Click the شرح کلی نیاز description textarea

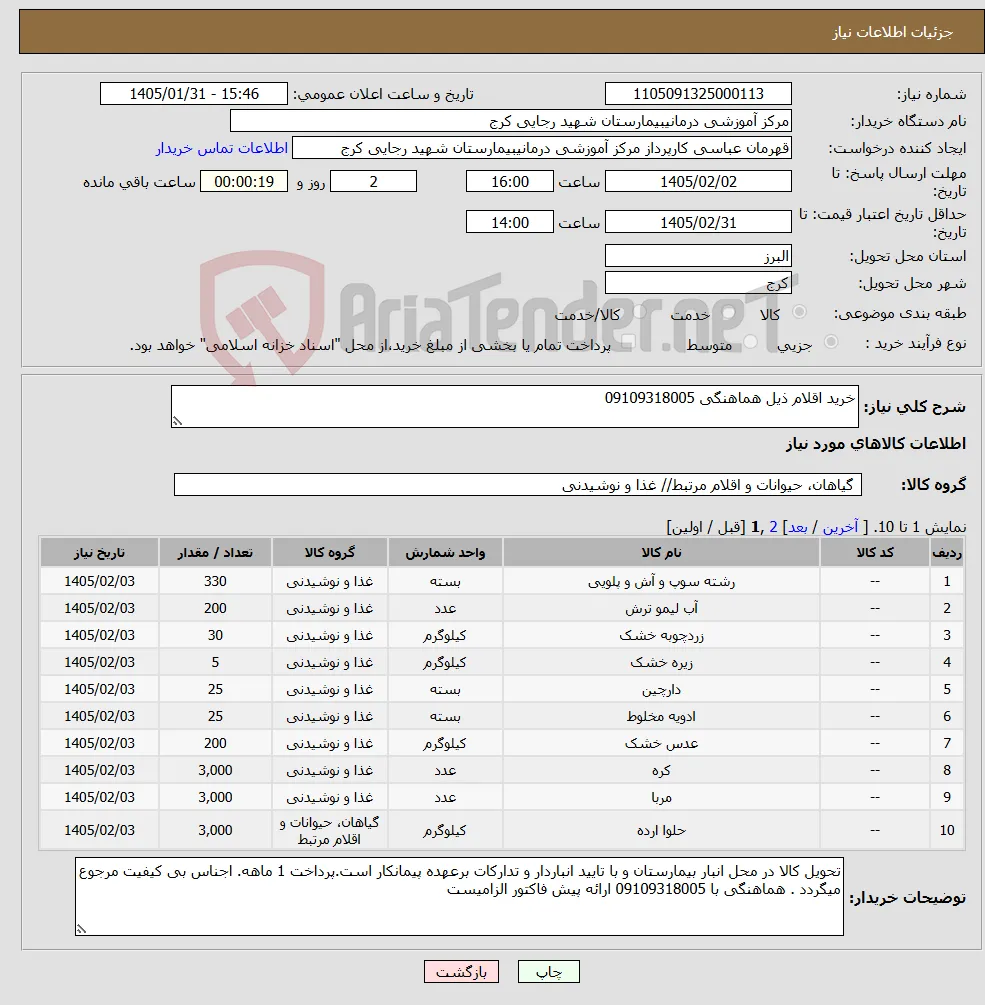pyautogui.click(x=515, y=406)
